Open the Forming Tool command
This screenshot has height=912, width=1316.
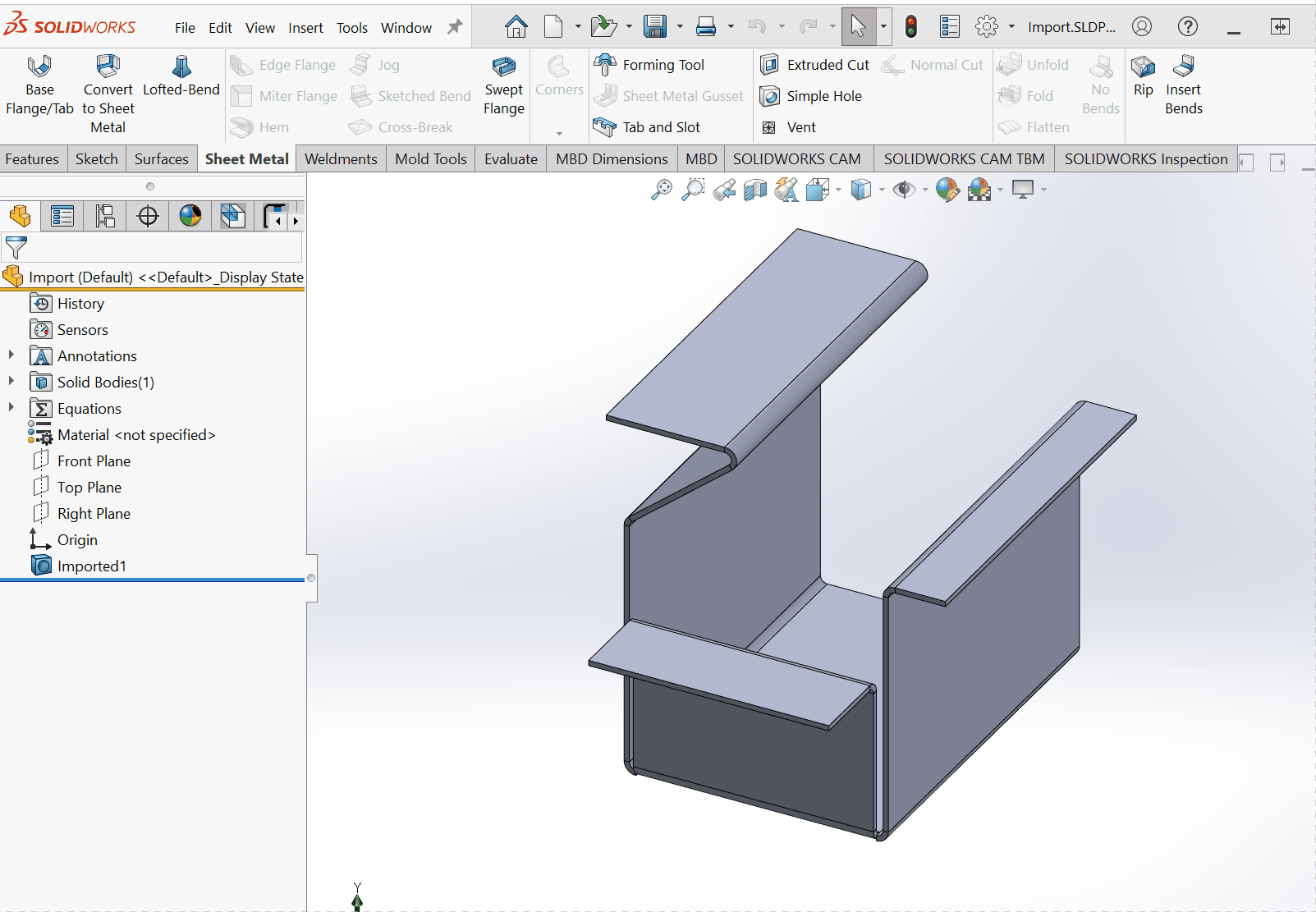[650, 65]
